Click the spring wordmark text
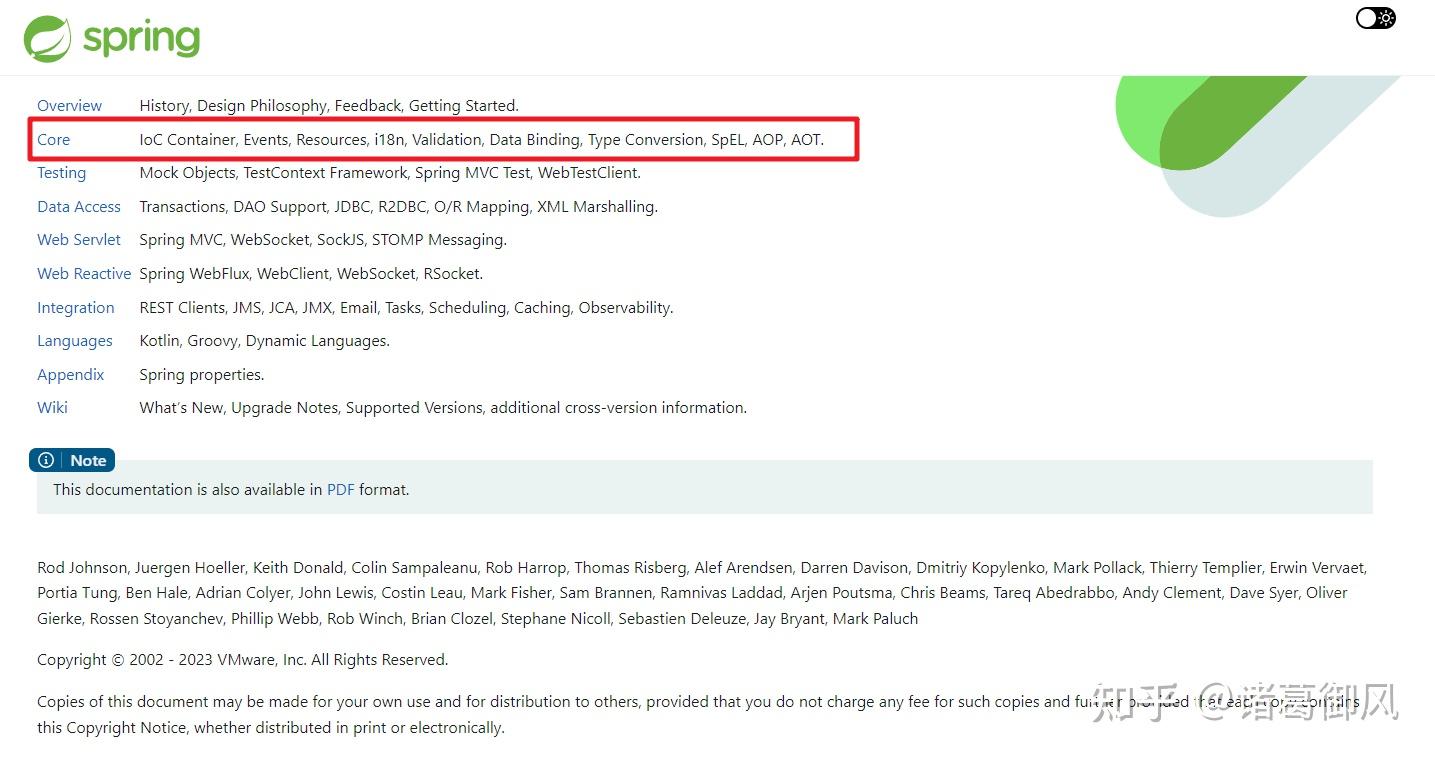The width and height of the screenshot is (1435, 760). [x=141, y=39]
